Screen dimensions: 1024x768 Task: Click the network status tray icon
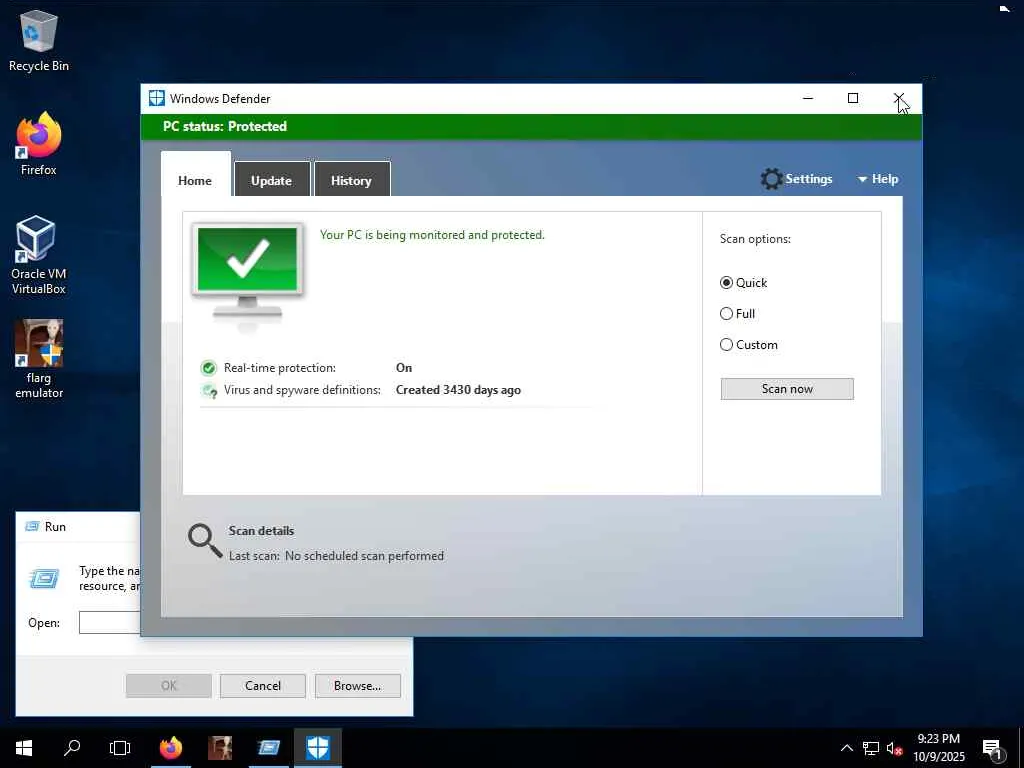click(871, 748)
